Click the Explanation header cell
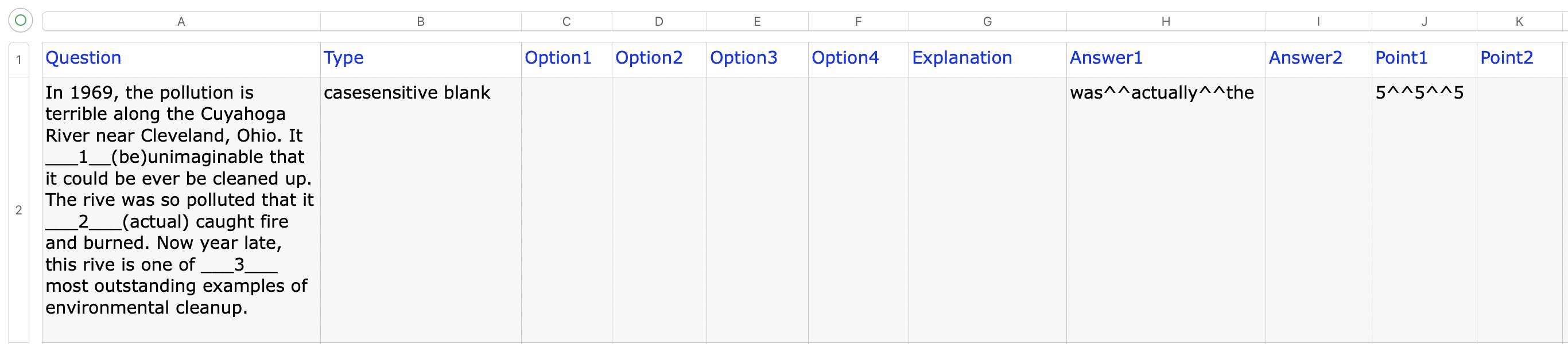1568x344 pixels. (987, 58)
